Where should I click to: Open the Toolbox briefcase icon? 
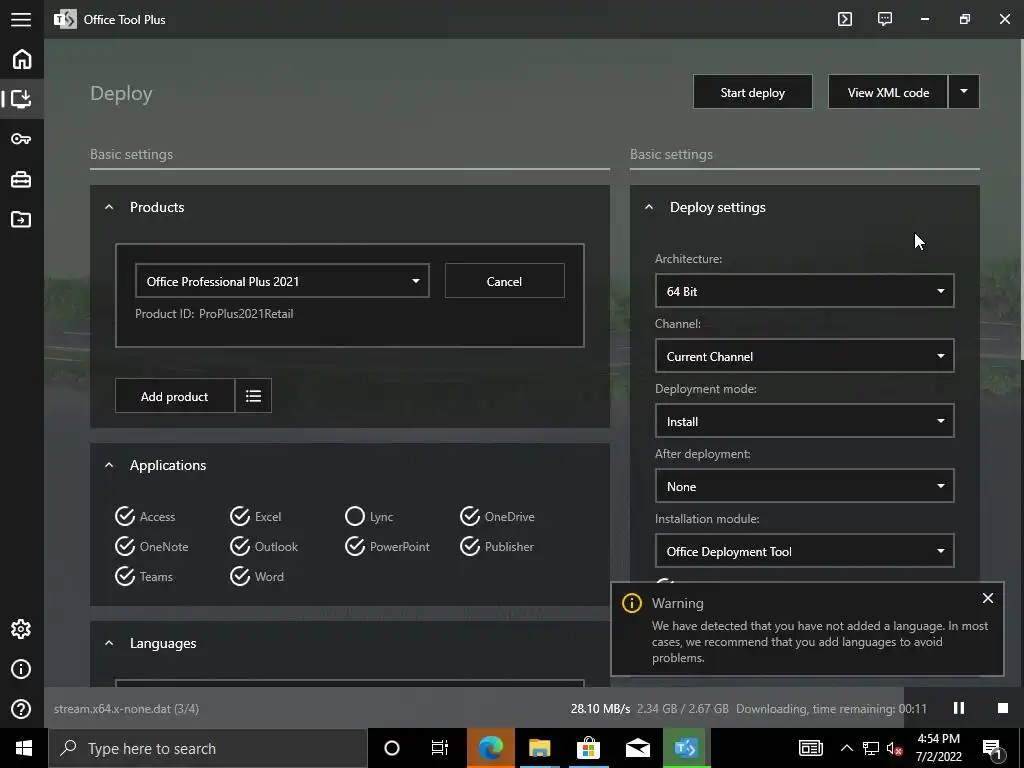[x=21, y=180]
